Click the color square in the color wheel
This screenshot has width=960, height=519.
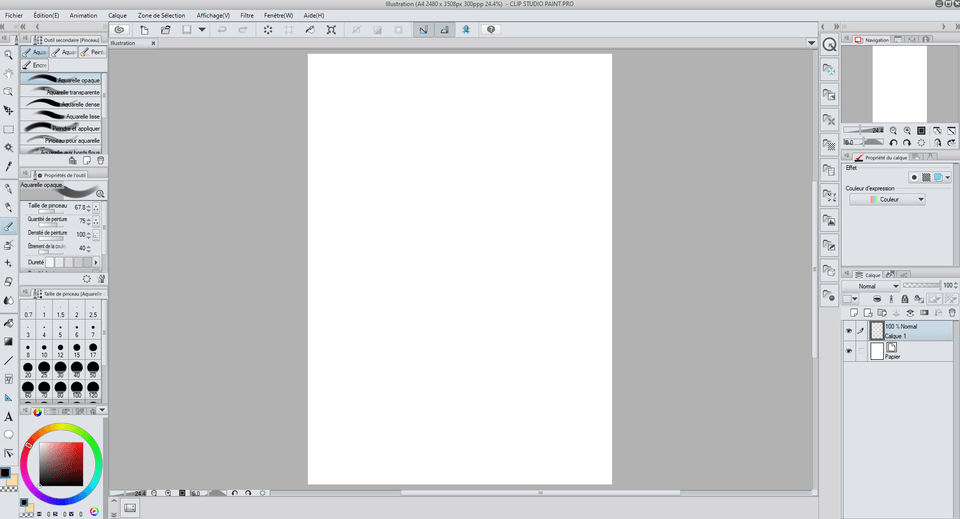click(61, 464)
